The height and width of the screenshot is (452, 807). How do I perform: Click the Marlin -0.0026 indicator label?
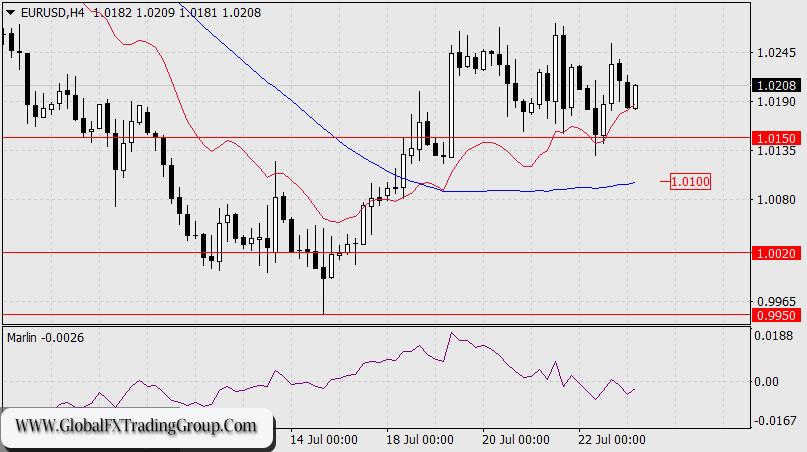pyautogui.click(x=45, y=338)
